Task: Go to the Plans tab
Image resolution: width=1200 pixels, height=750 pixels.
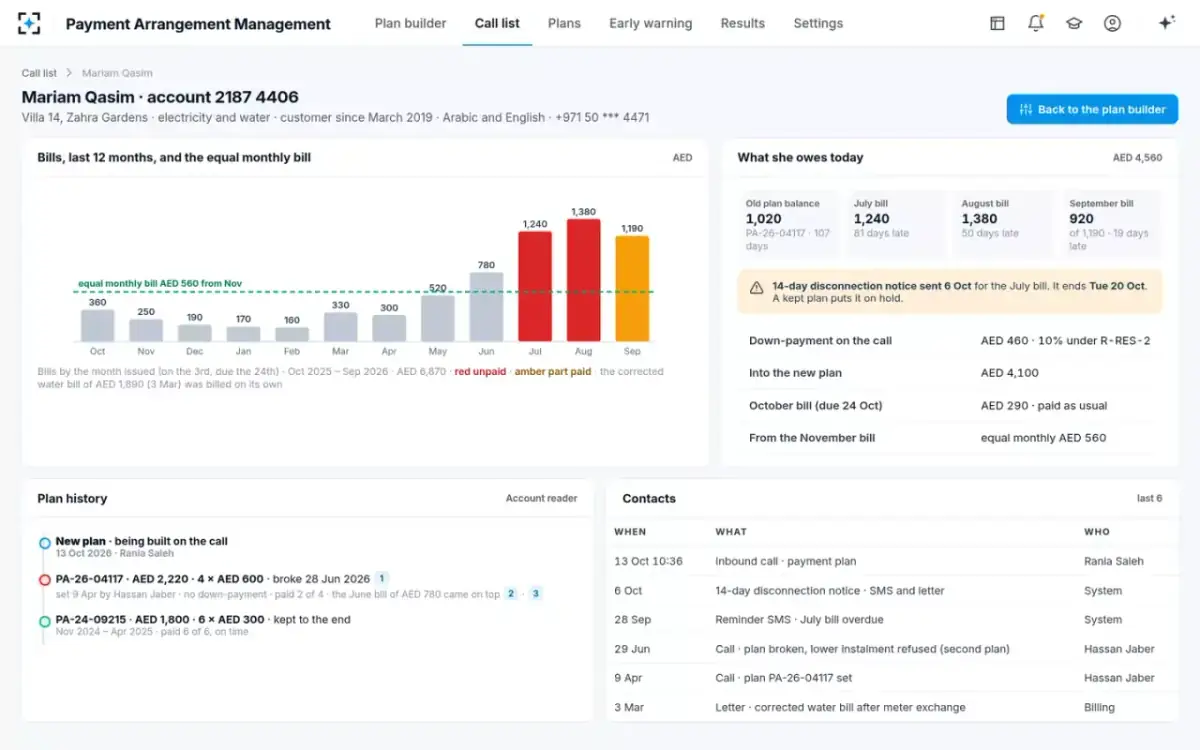Action: point(564,23)
